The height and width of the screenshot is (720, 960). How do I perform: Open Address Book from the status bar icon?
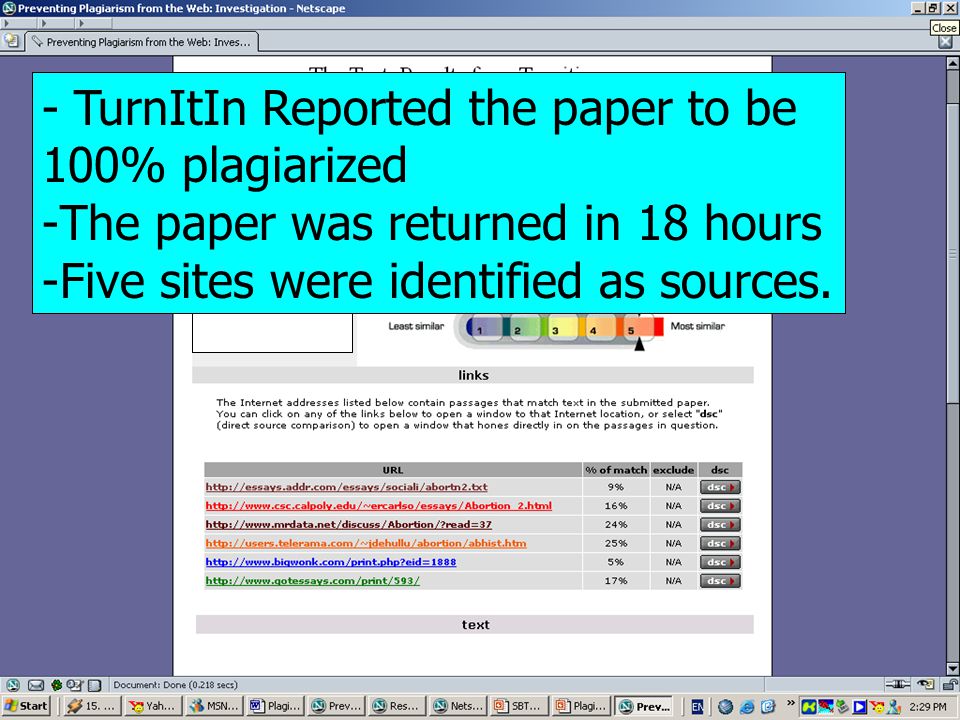(75, 685)
